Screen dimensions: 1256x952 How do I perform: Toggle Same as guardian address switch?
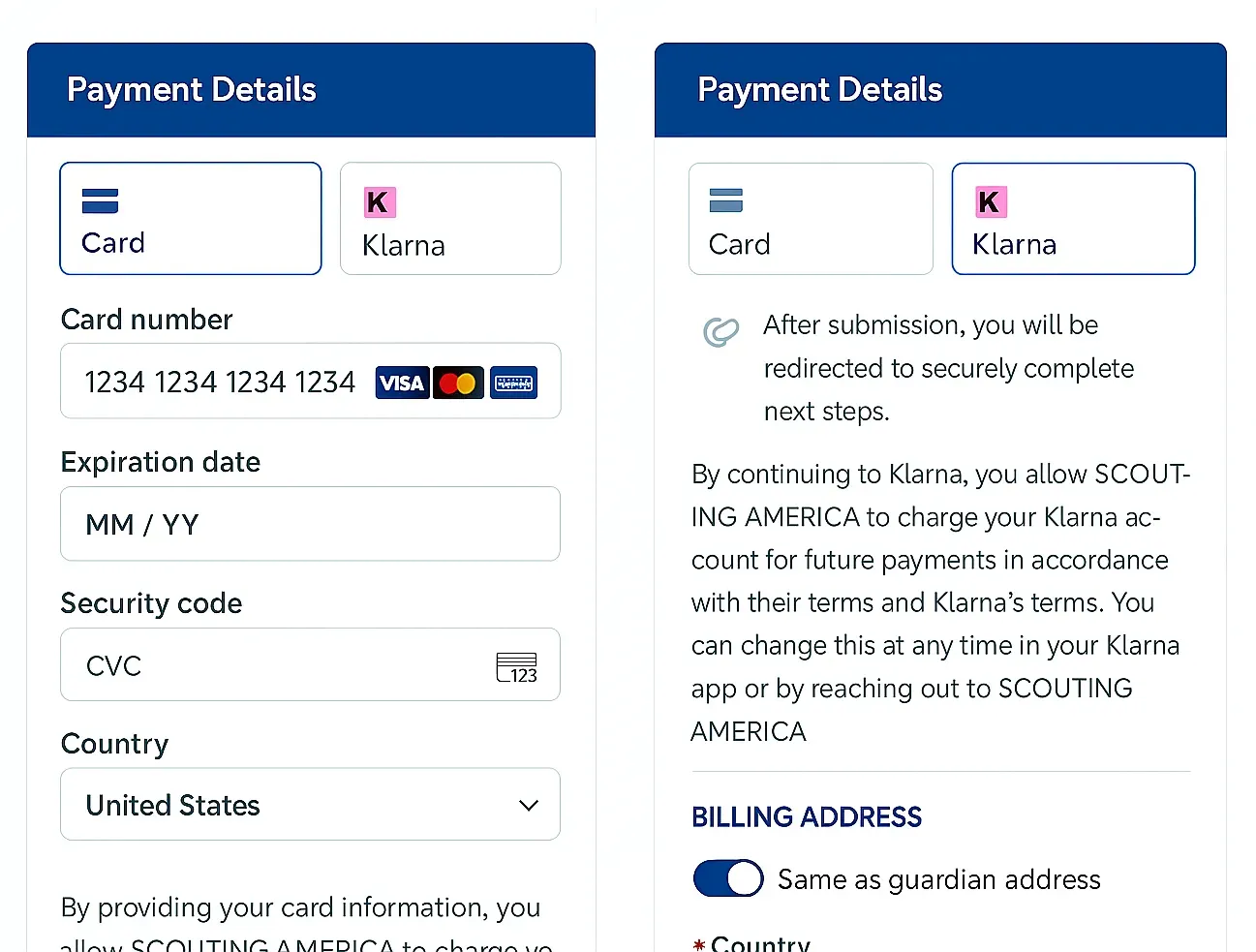coord(728,878)
